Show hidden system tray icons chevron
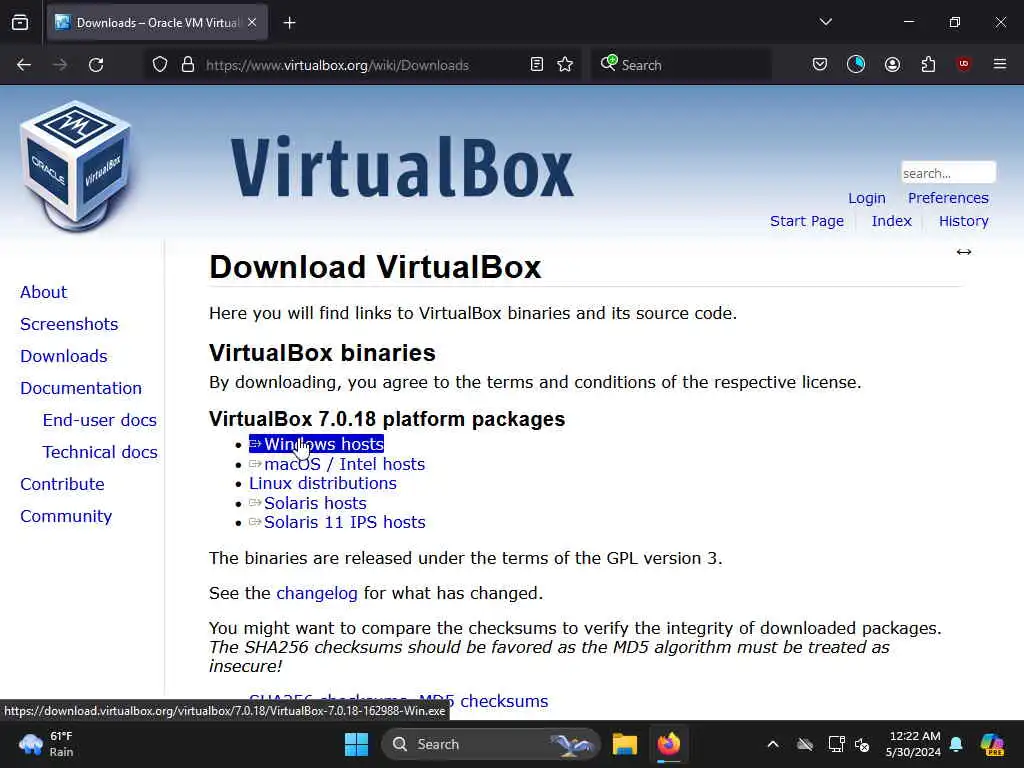 773,744
